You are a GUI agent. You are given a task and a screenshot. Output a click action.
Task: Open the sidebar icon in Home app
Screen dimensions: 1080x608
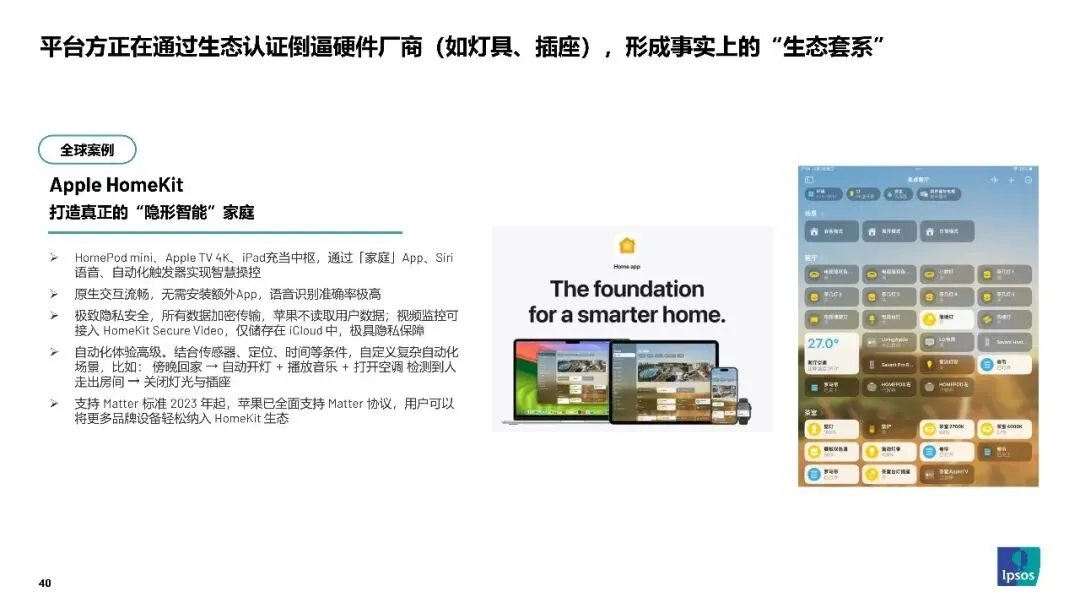[x=809, y=180]
